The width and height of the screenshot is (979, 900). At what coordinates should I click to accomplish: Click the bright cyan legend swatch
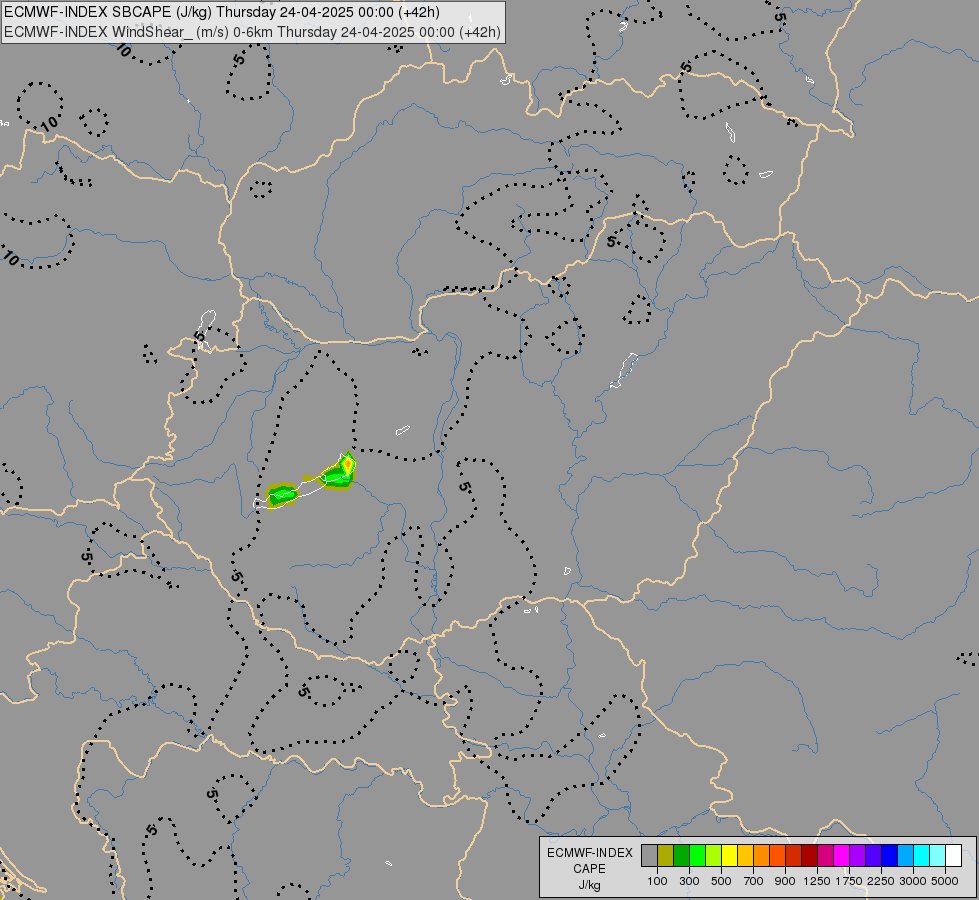(922, 856)
